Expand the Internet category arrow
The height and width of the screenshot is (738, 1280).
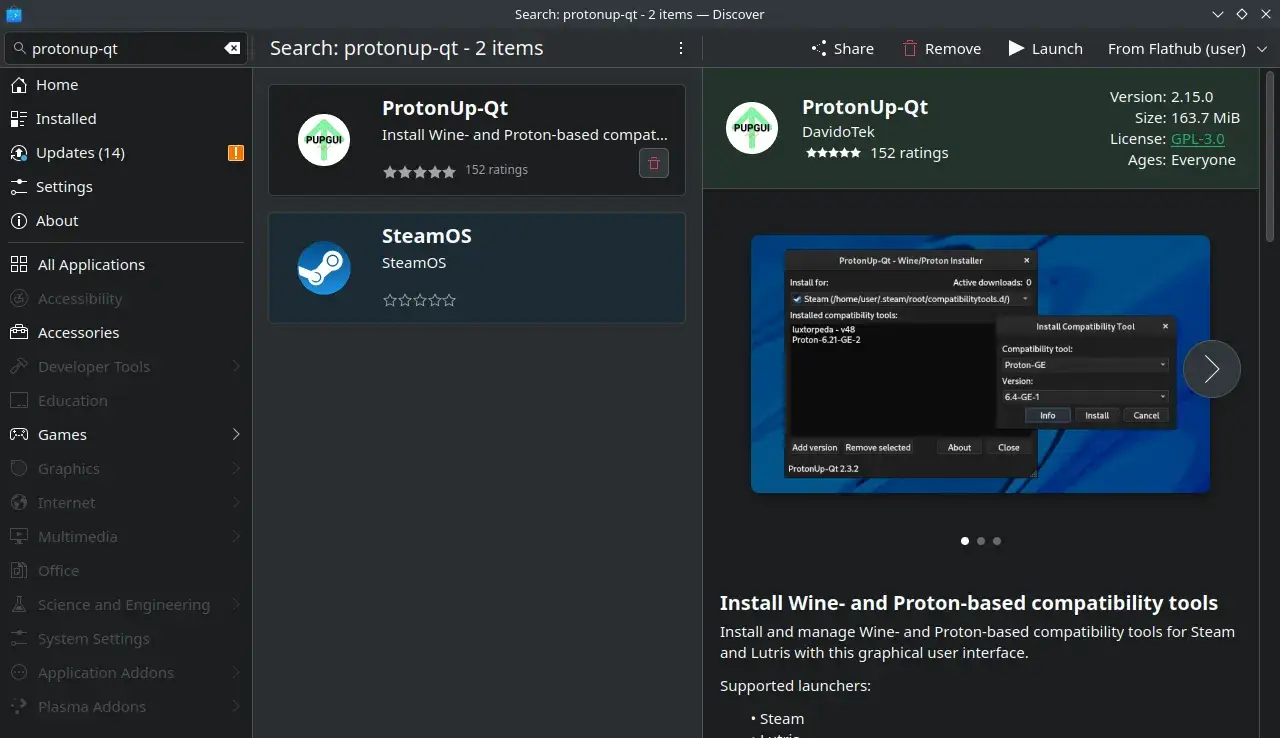236,503
